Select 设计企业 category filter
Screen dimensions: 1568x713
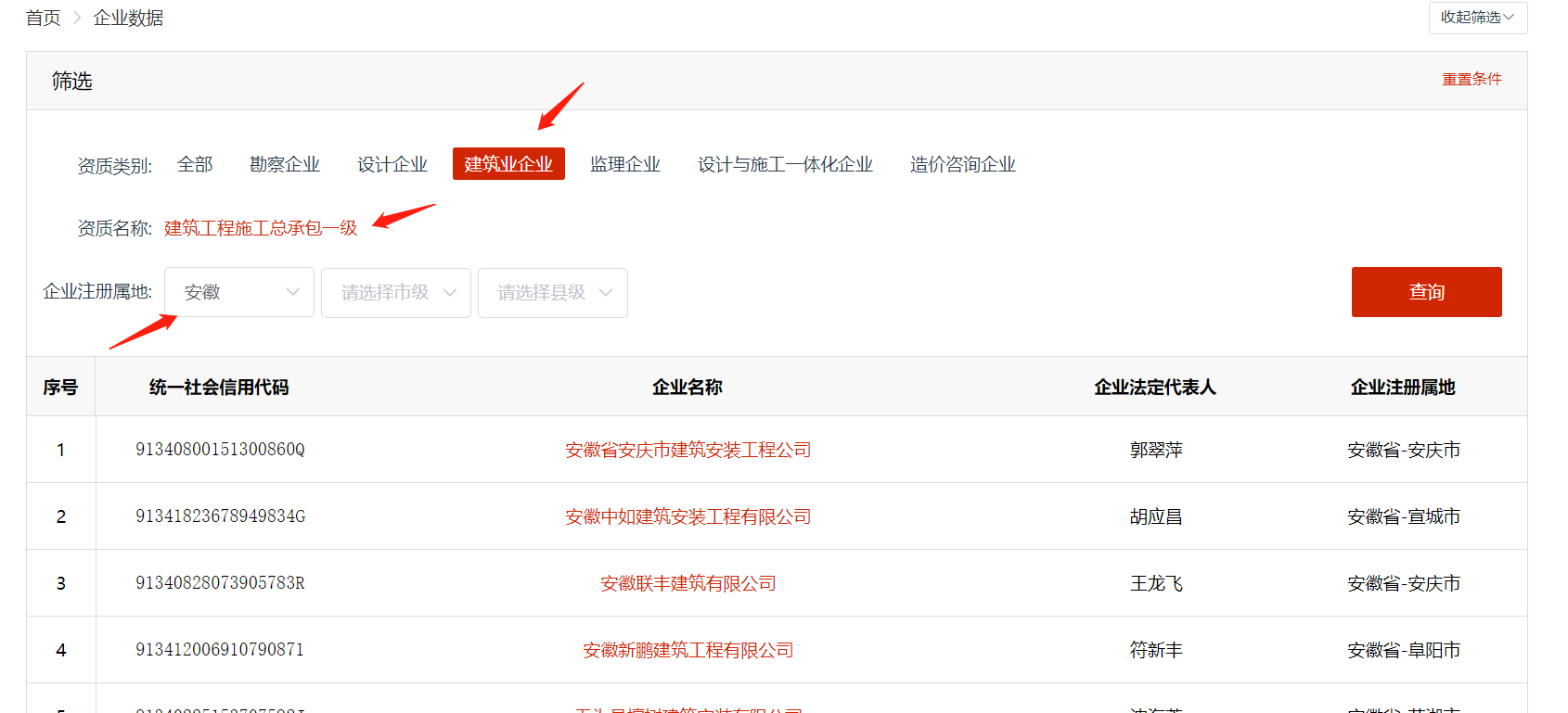[x=392, y=165]
